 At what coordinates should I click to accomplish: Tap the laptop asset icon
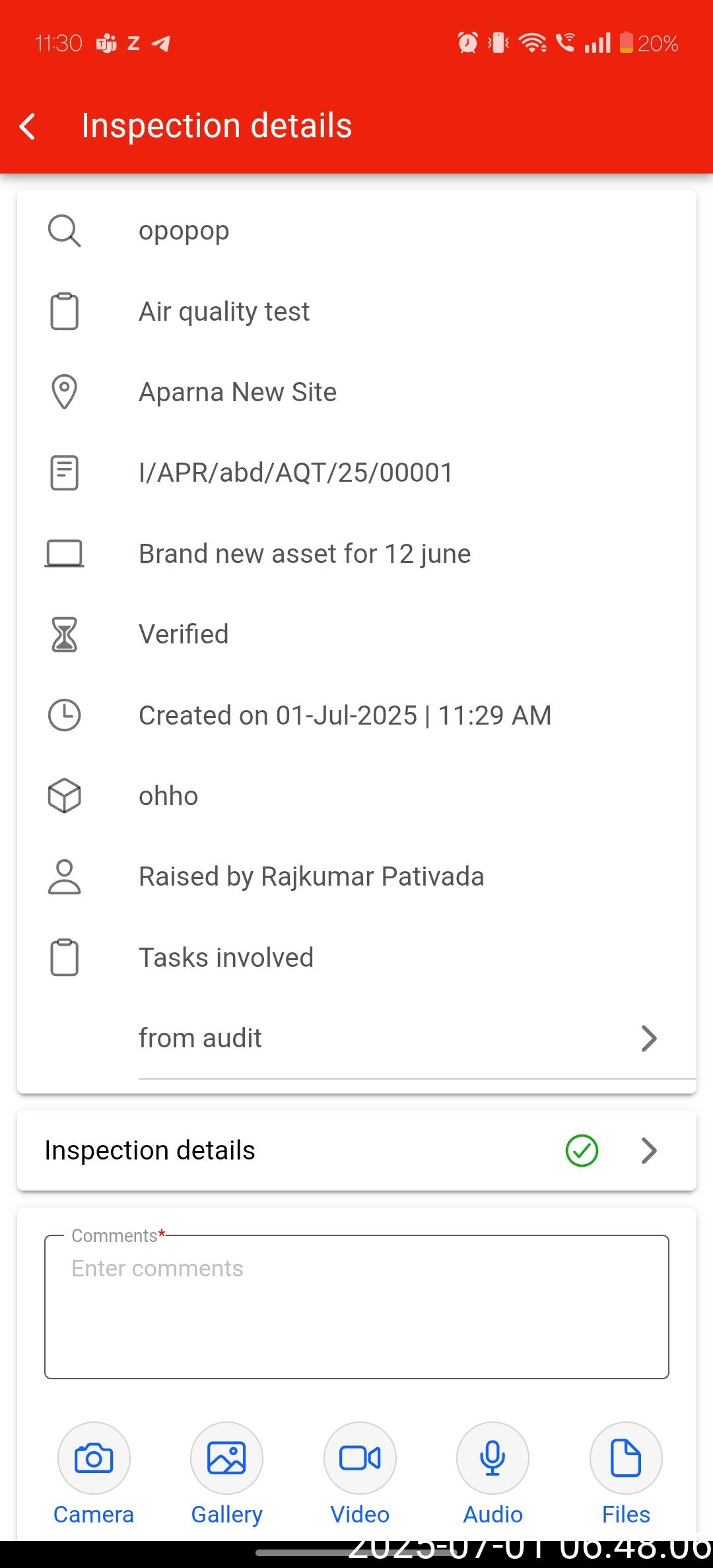tap(64, 554)
